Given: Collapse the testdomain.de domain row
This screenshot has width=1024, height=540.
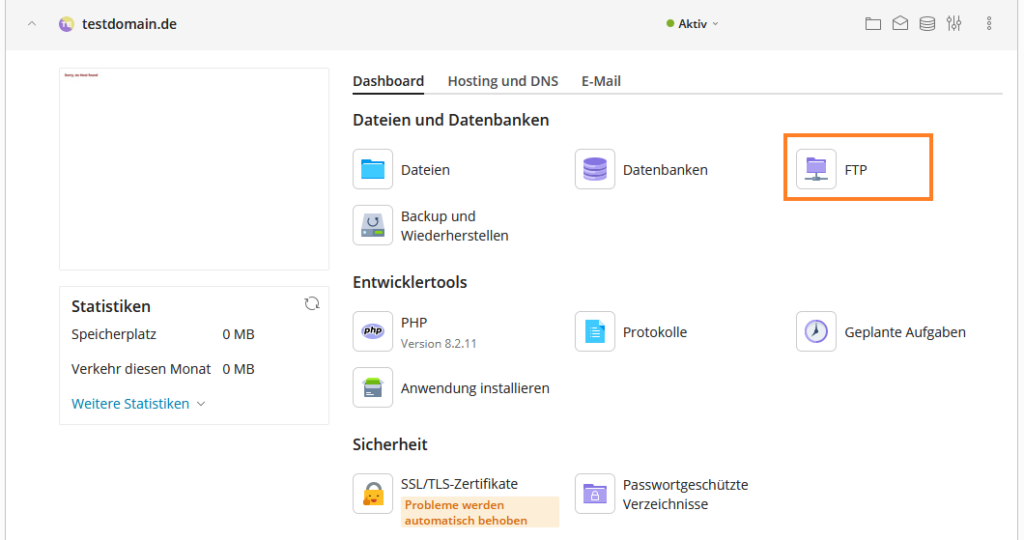Looking at the screenshot, I should click(32, 23).
